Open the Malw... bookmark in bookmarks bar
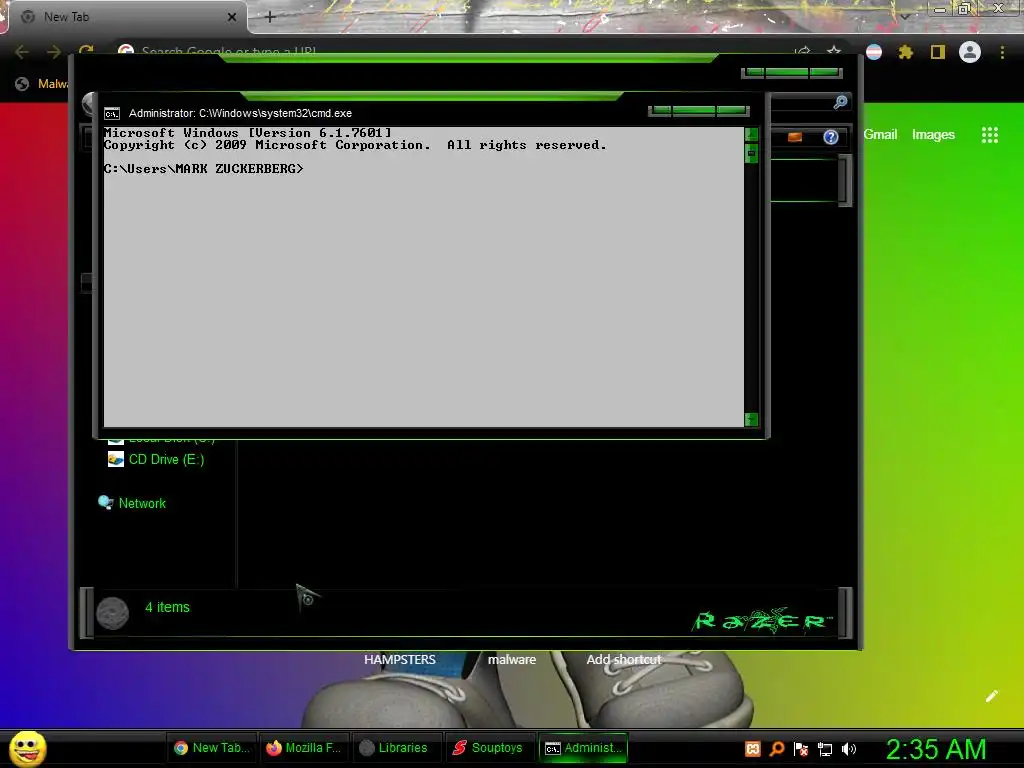 point(42,84)
